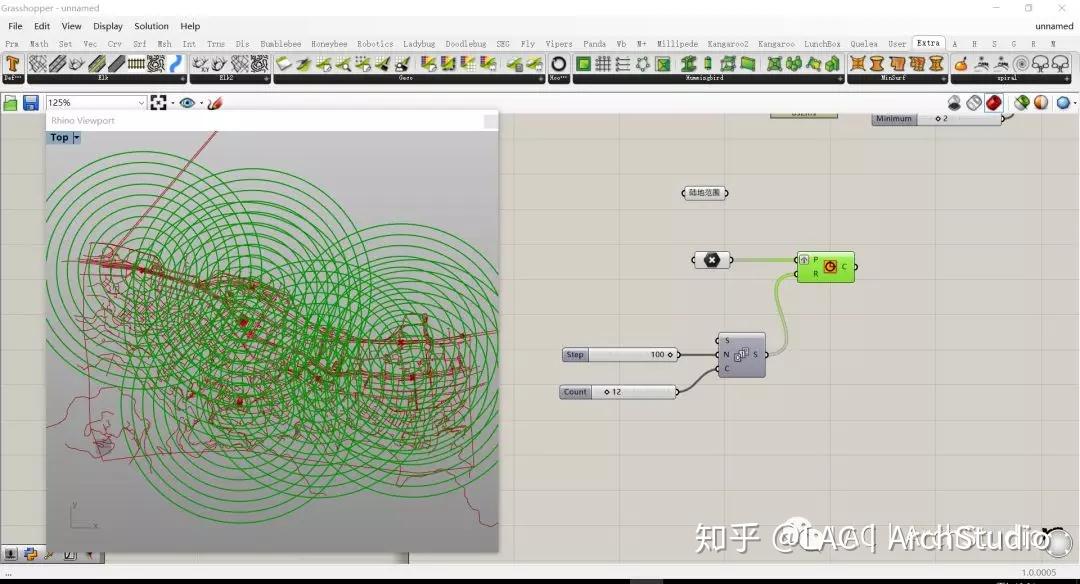This screenshot has width=1080, height=584.
Task: Open the Solution menu
Action: click(x=151, y=26)
